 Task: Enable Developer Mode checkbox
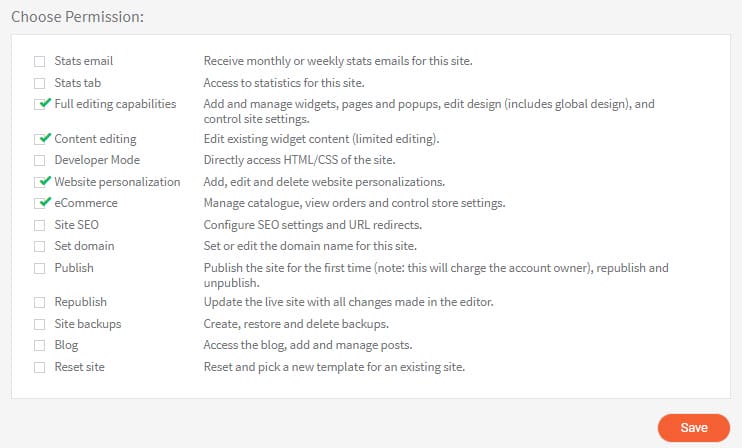pyautogui.click(x=40, y=160)
